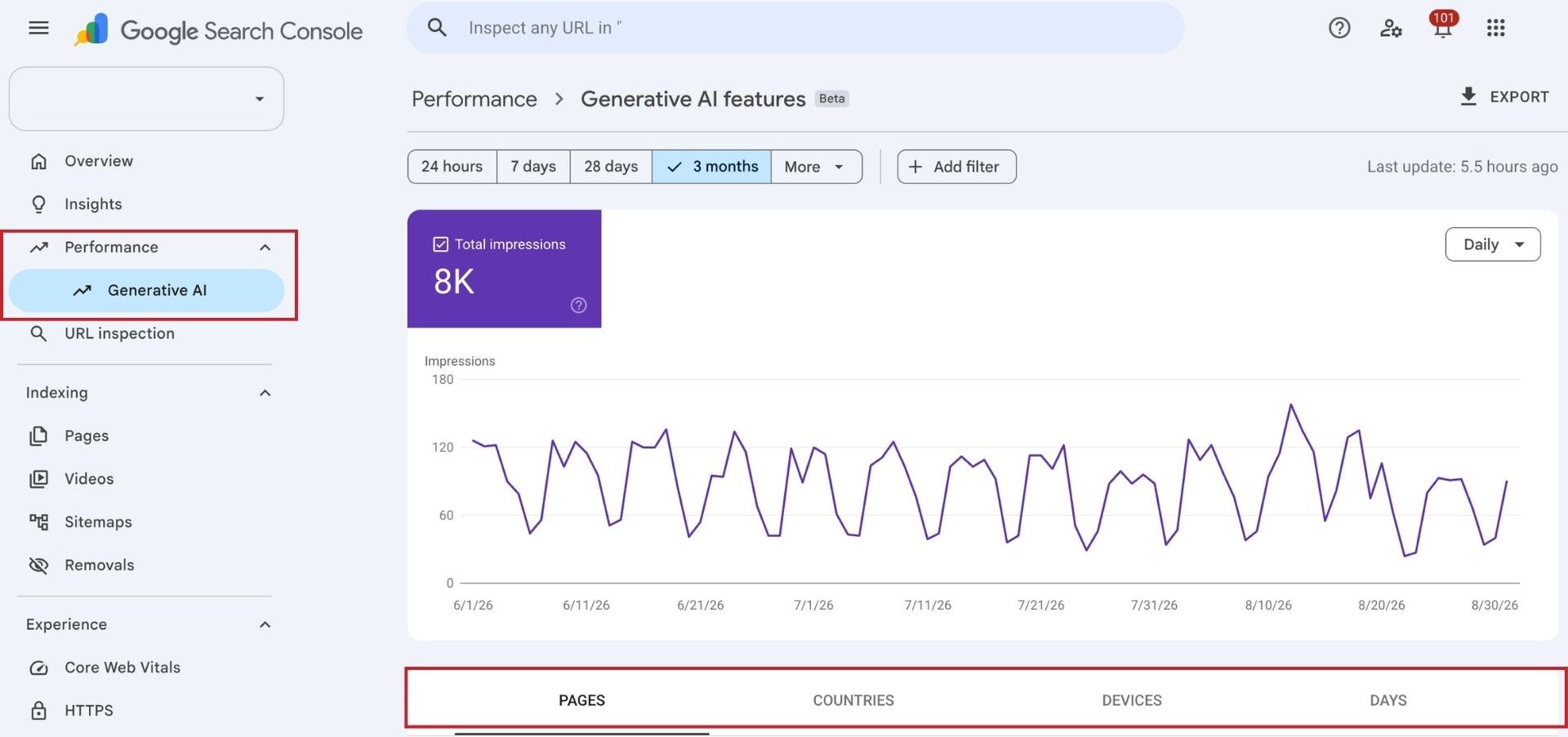Click the Removals hidden-eye icon

point(38,565)
